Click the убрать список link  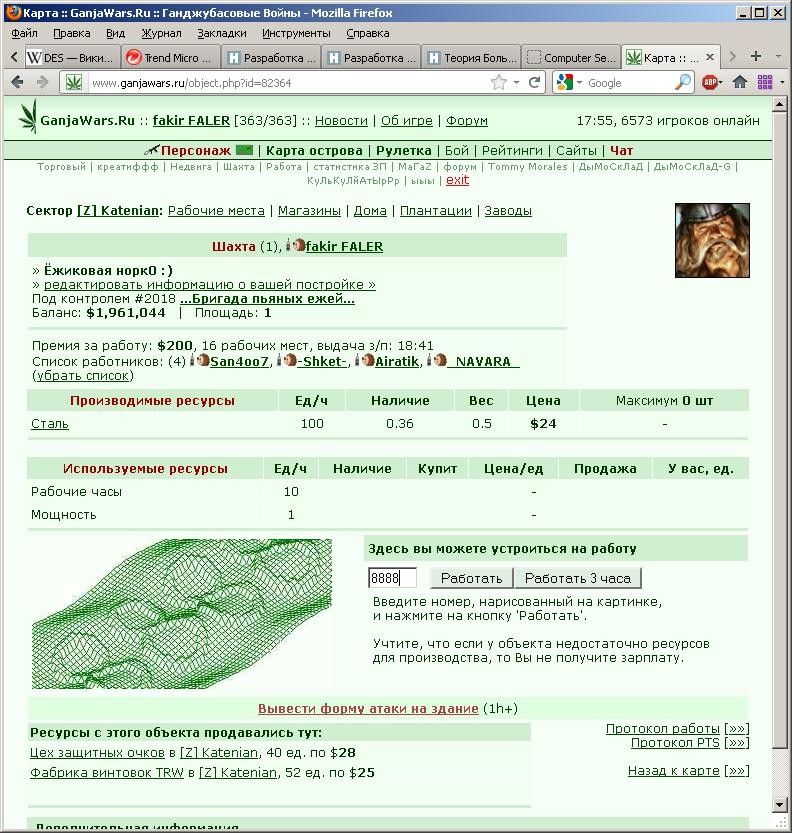click(83, 375)
